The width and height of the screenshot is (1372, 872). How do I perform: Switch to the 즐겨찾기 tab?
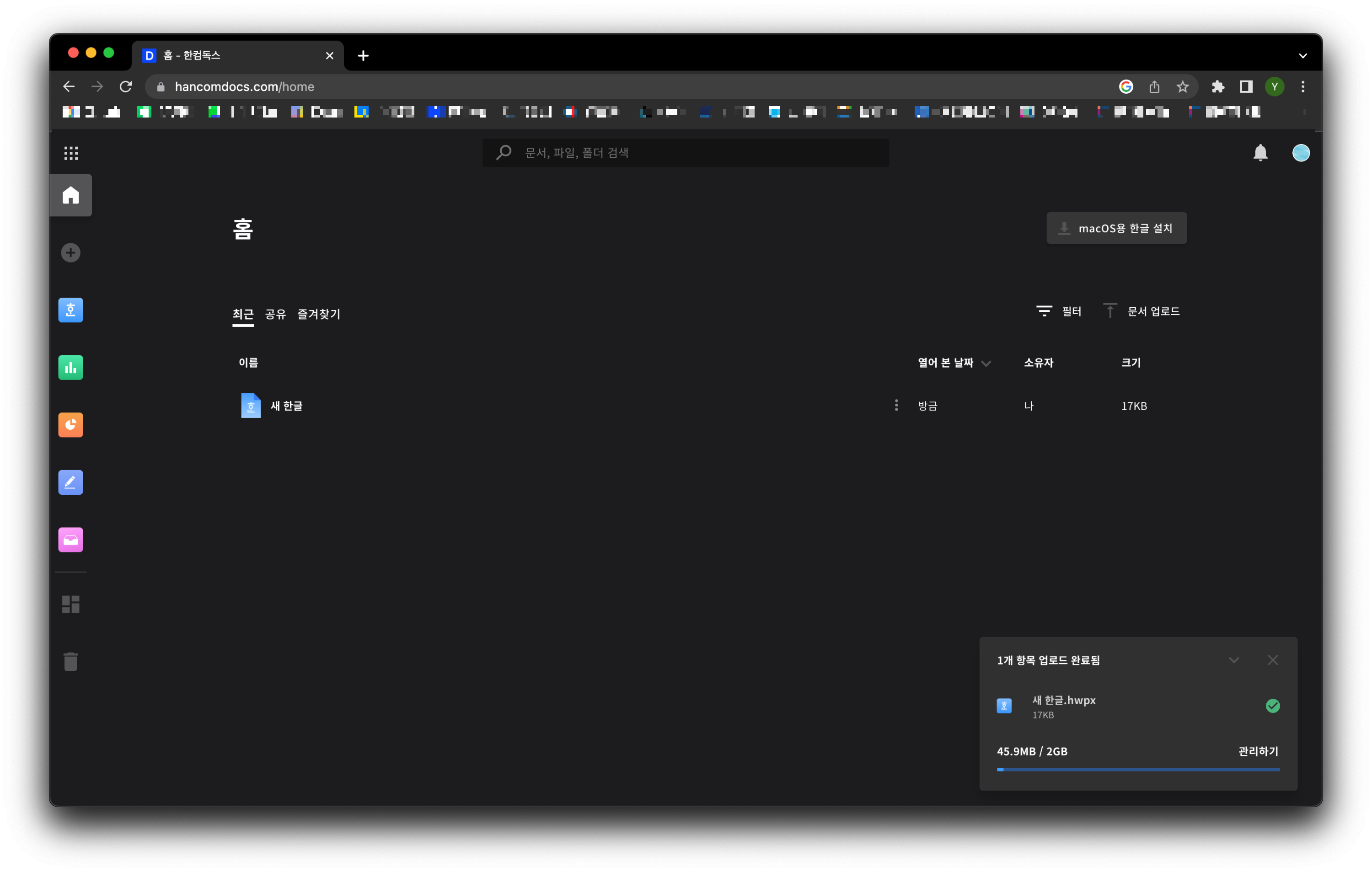[x=318, y=314]
